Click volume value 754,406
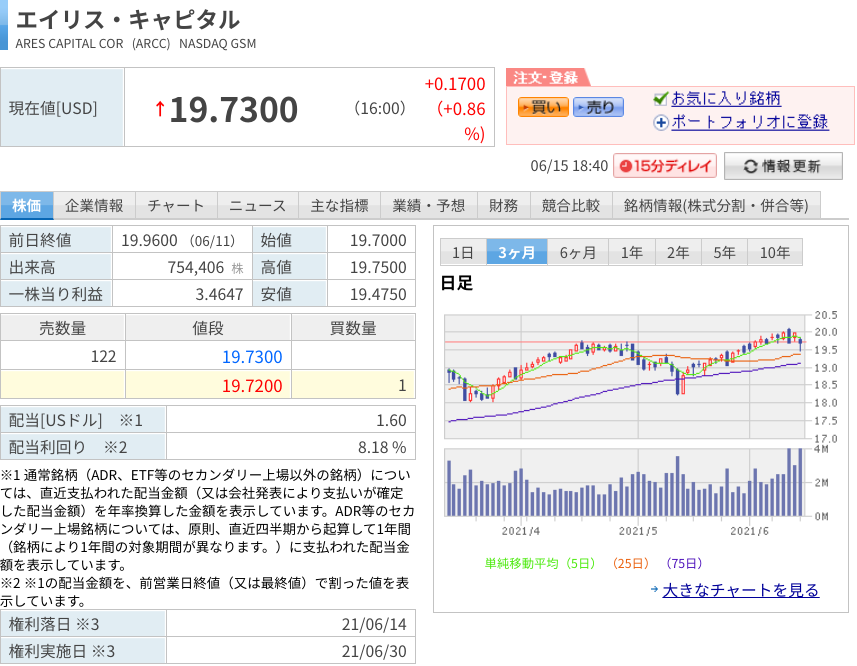 [x=196, y=267]
